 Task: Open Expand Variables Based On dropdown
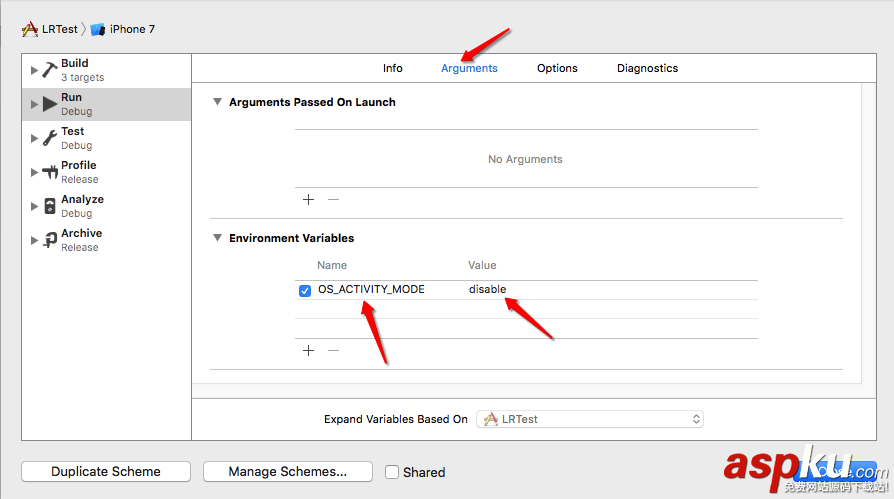point(589,419)
